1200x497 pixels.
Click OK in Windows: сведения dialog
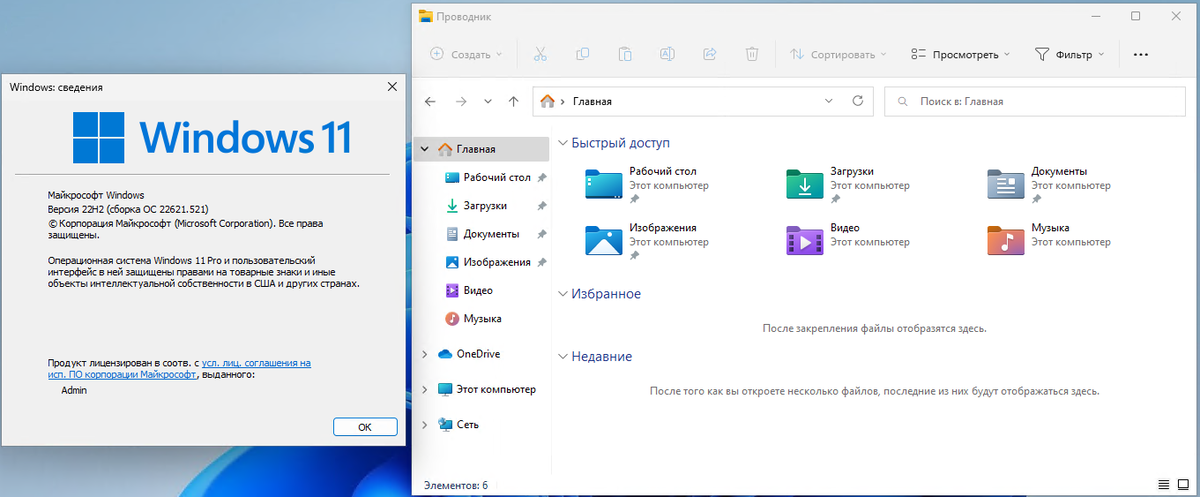[365, 427]
